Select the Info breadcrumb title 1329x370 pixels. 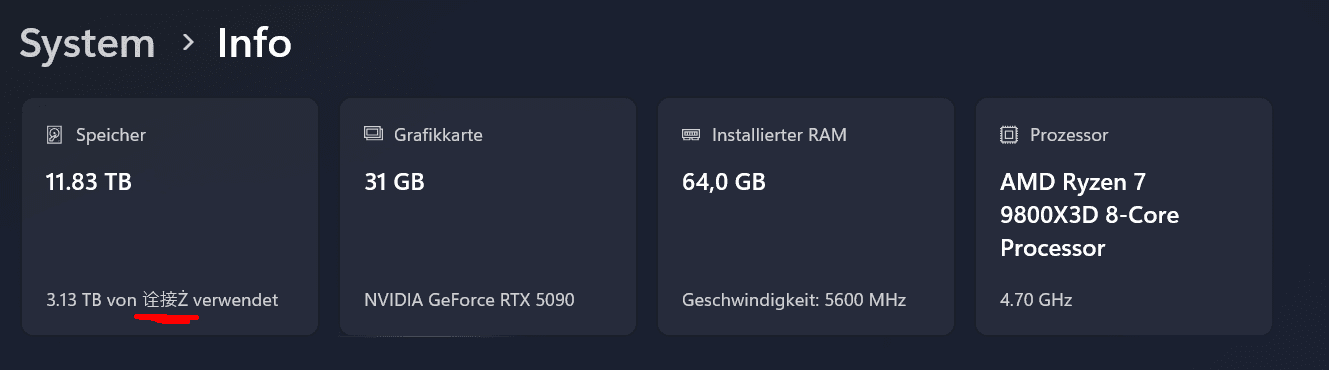click(254, 43)
